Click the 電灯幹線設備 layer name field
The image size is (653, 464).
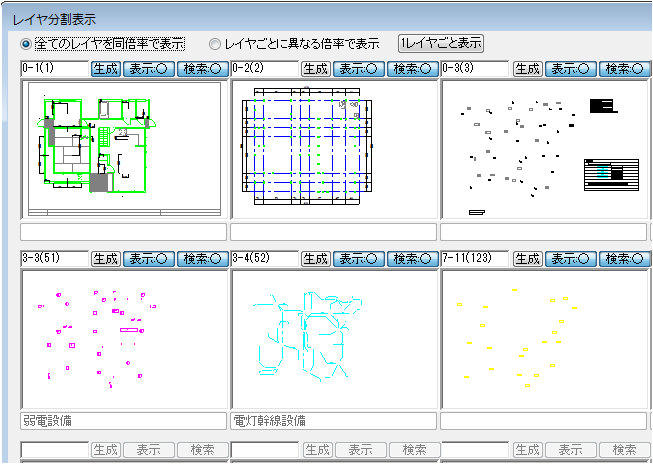click(x=333, y=421)
